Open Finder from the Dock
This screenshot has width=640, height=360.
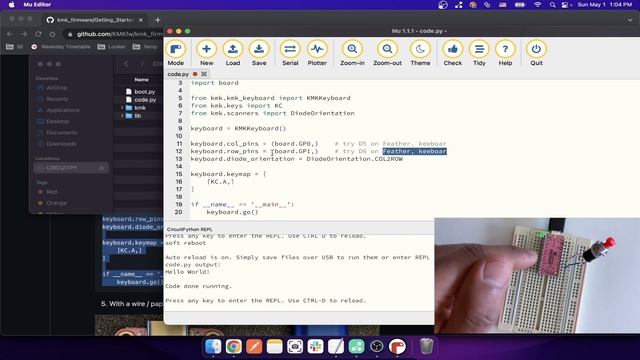(x=213, y=347)
